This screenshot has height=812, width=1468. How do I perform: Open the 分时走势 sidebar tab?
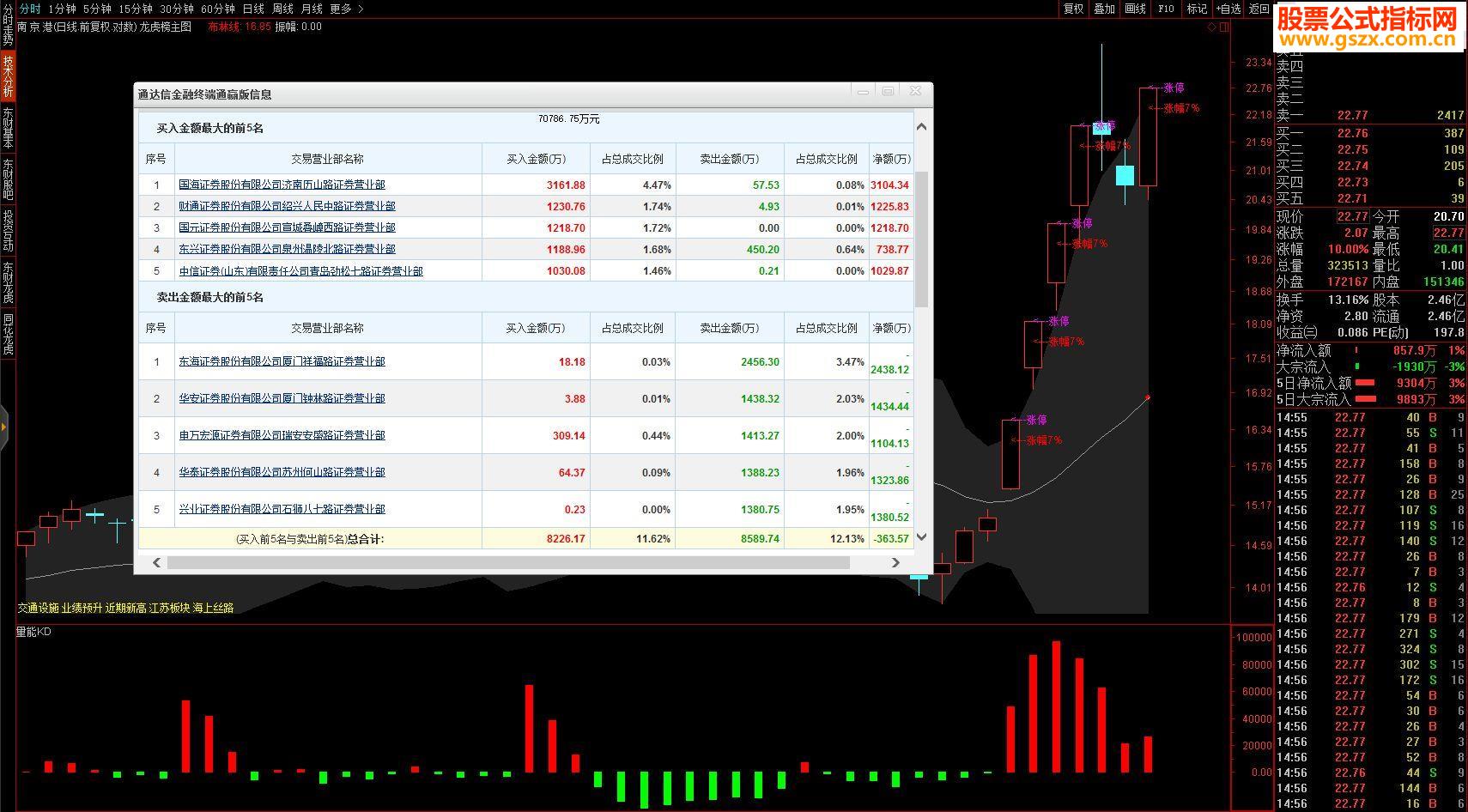coord(8,24)
